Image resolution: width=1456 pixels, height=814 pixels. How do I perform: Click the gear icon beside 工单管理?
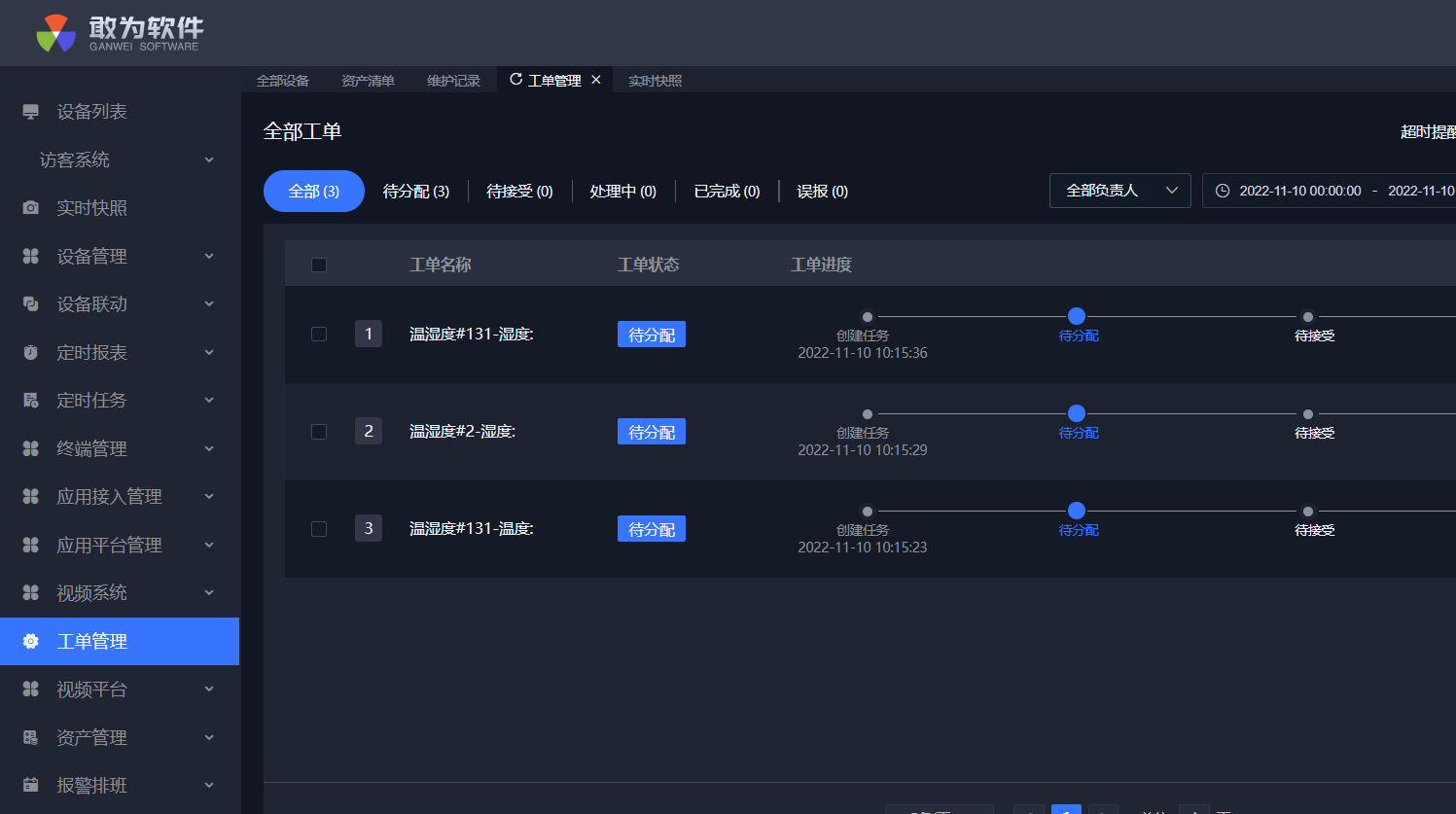click(x=31, y=641)
